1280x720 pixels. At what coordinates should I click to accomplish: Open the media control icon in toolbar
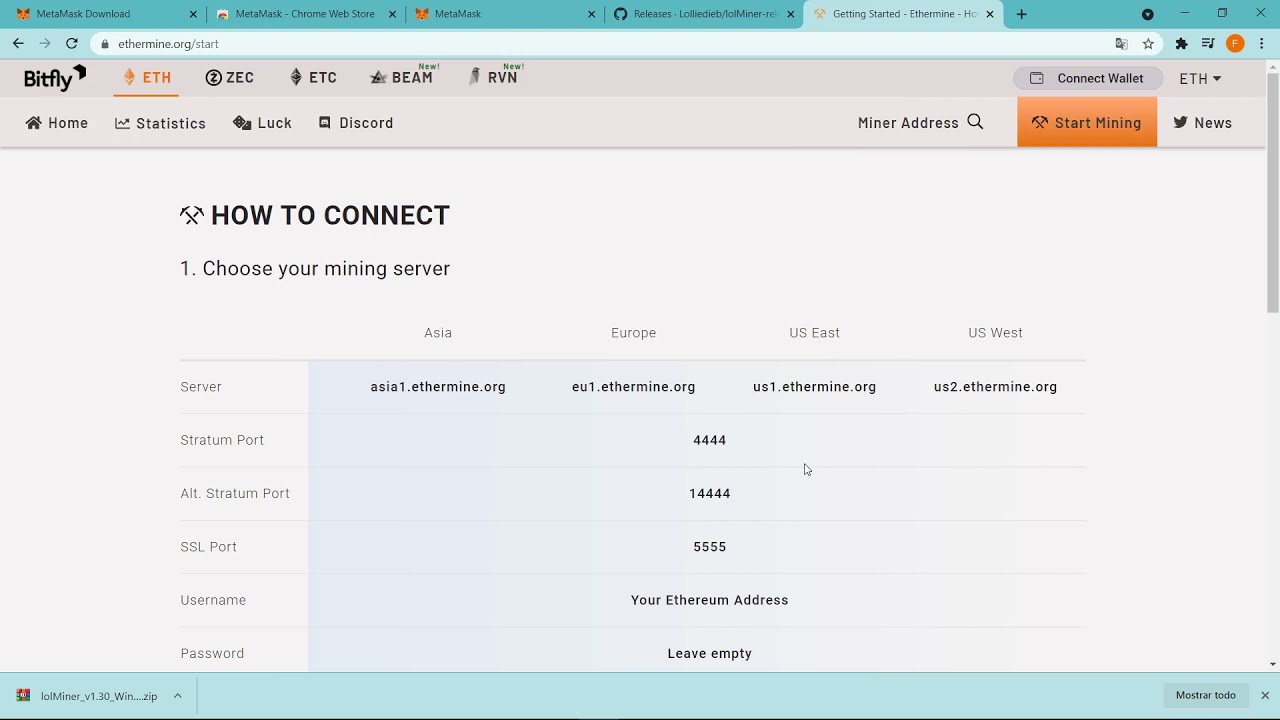(x=1208, y=44)
